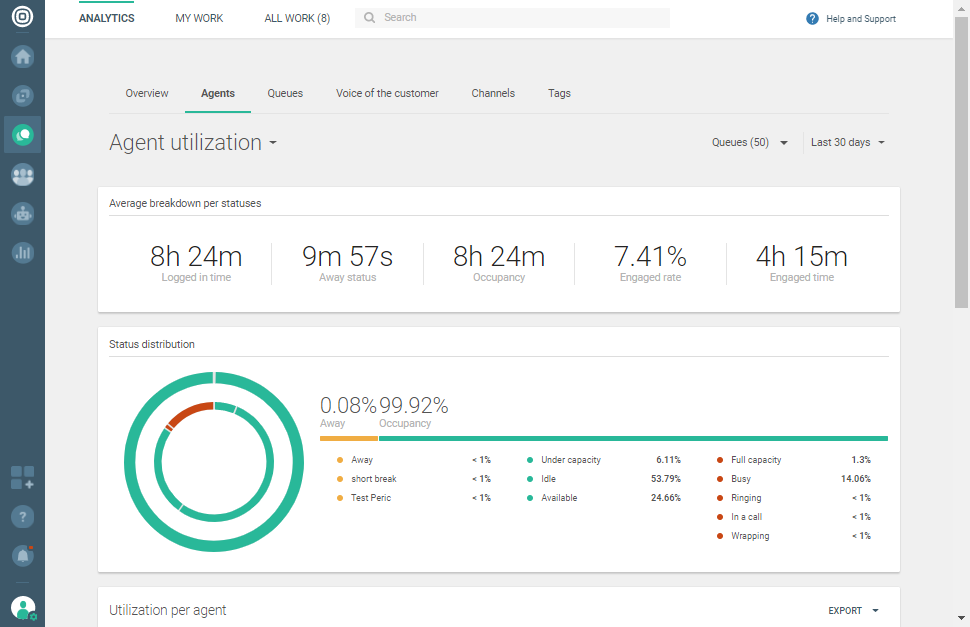Image resolution: width=970 pixels, height=627 pixels.
Task: Open the Last 30 days date dropdown
Action: pos(847,143)
